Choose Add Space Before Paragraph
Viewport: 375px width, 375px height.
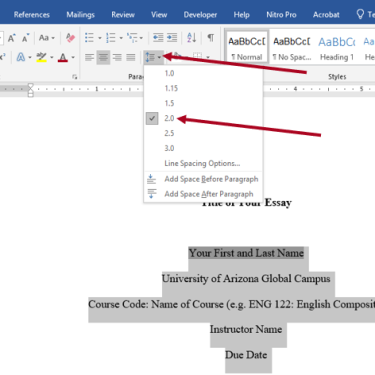point(203,179)
